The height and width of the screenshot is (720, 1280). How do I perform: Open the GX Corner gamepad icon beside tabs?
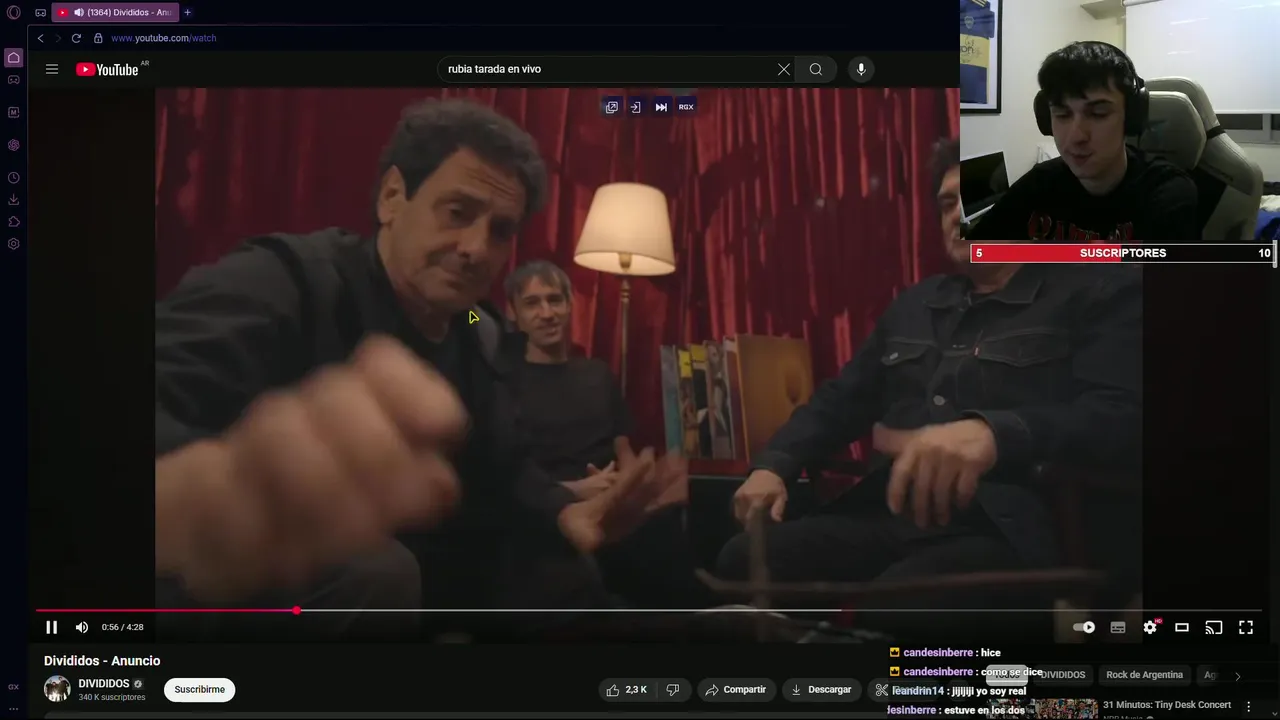(x=40, y=13)
